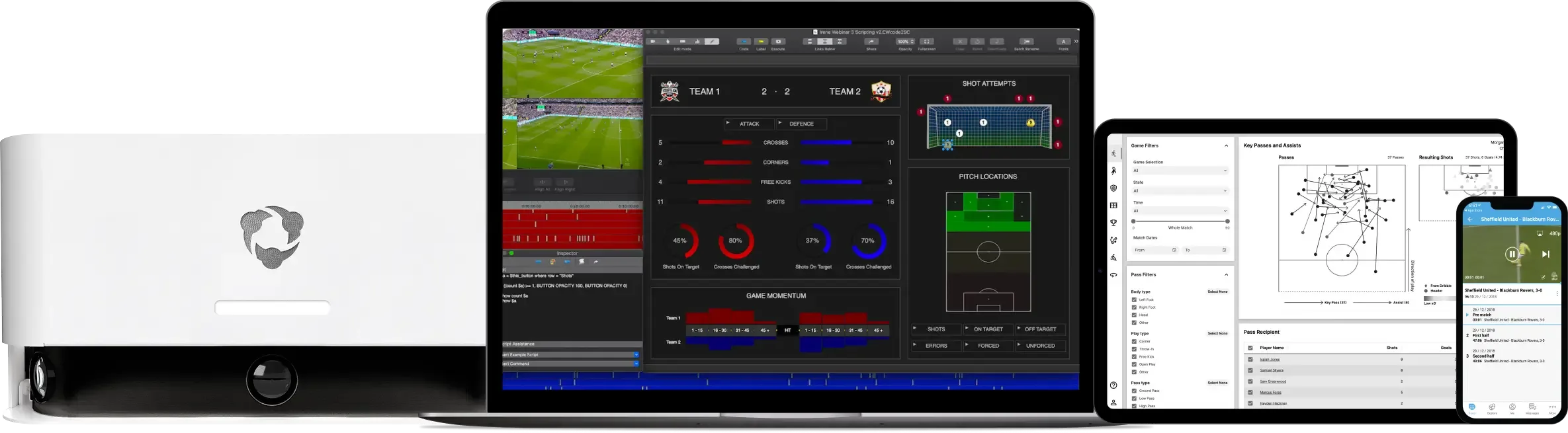This screenshot has width=1568, height=433.
Task: Click the HT momentum marker
Action: coord(787,331)
